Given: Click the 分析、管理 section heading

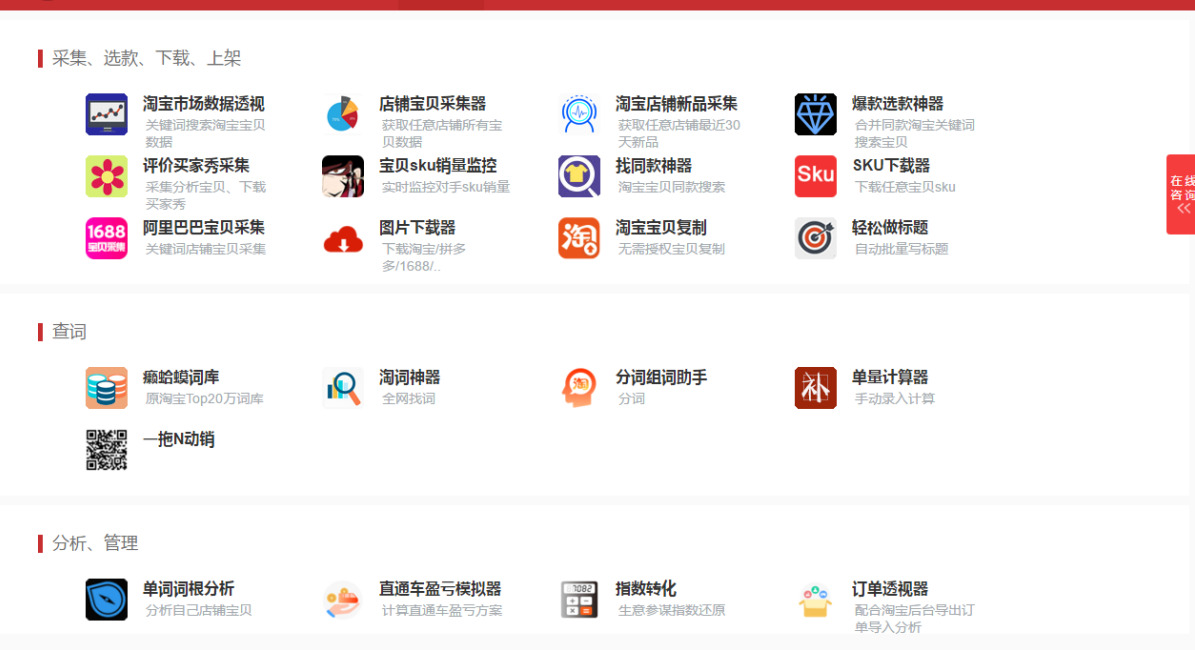Looking at the screenshot, I should (x=95, y=543).
